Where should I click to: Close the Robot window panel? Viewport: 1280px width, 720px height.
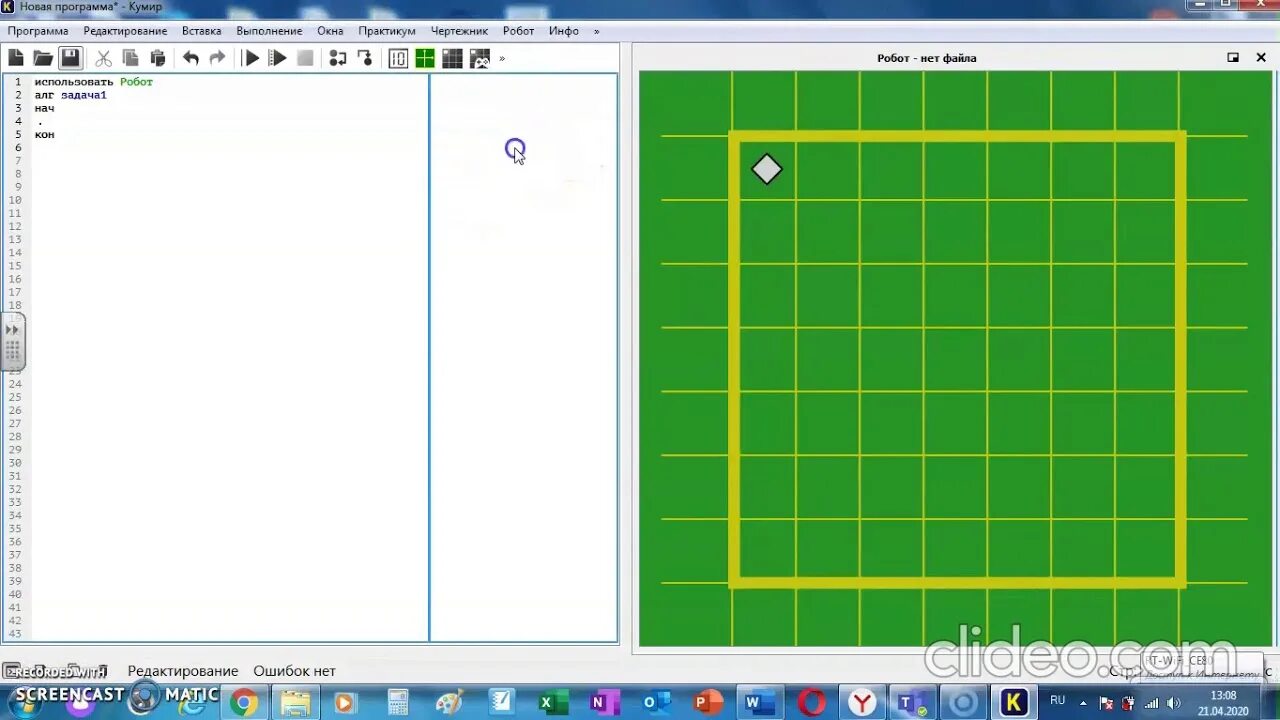pyautogui.click(x=1261, y=58)
